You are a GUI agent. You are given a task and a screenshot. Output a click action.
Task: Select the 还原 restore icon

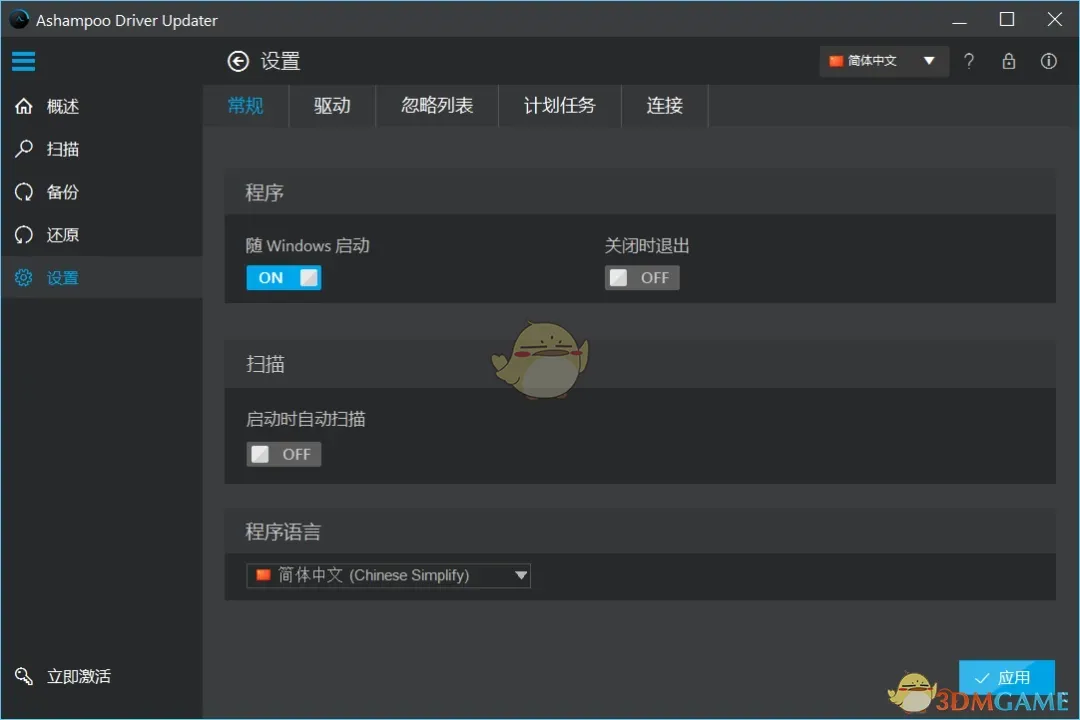23,235
